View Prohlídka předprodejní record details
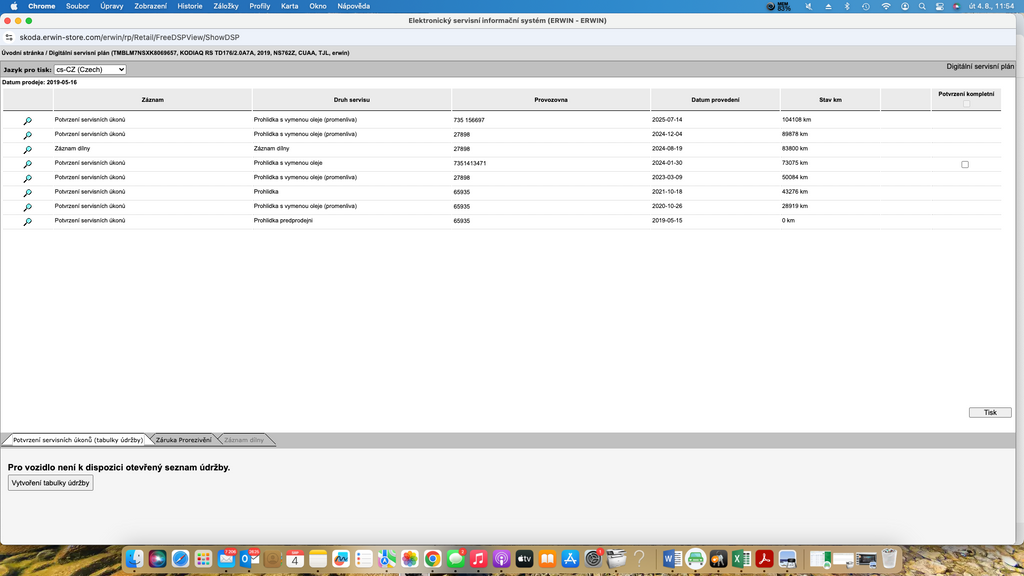This screenshot has width=1024, height=576. click(x=27, y=221)
